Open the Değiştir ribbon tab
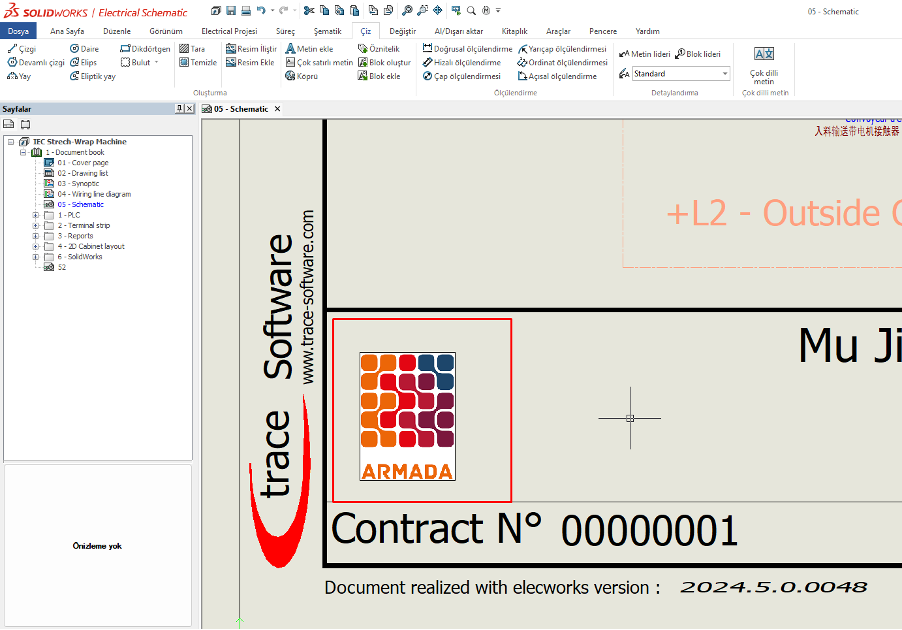Viewport: 902px width, 630px height. (x=402, y=31)
